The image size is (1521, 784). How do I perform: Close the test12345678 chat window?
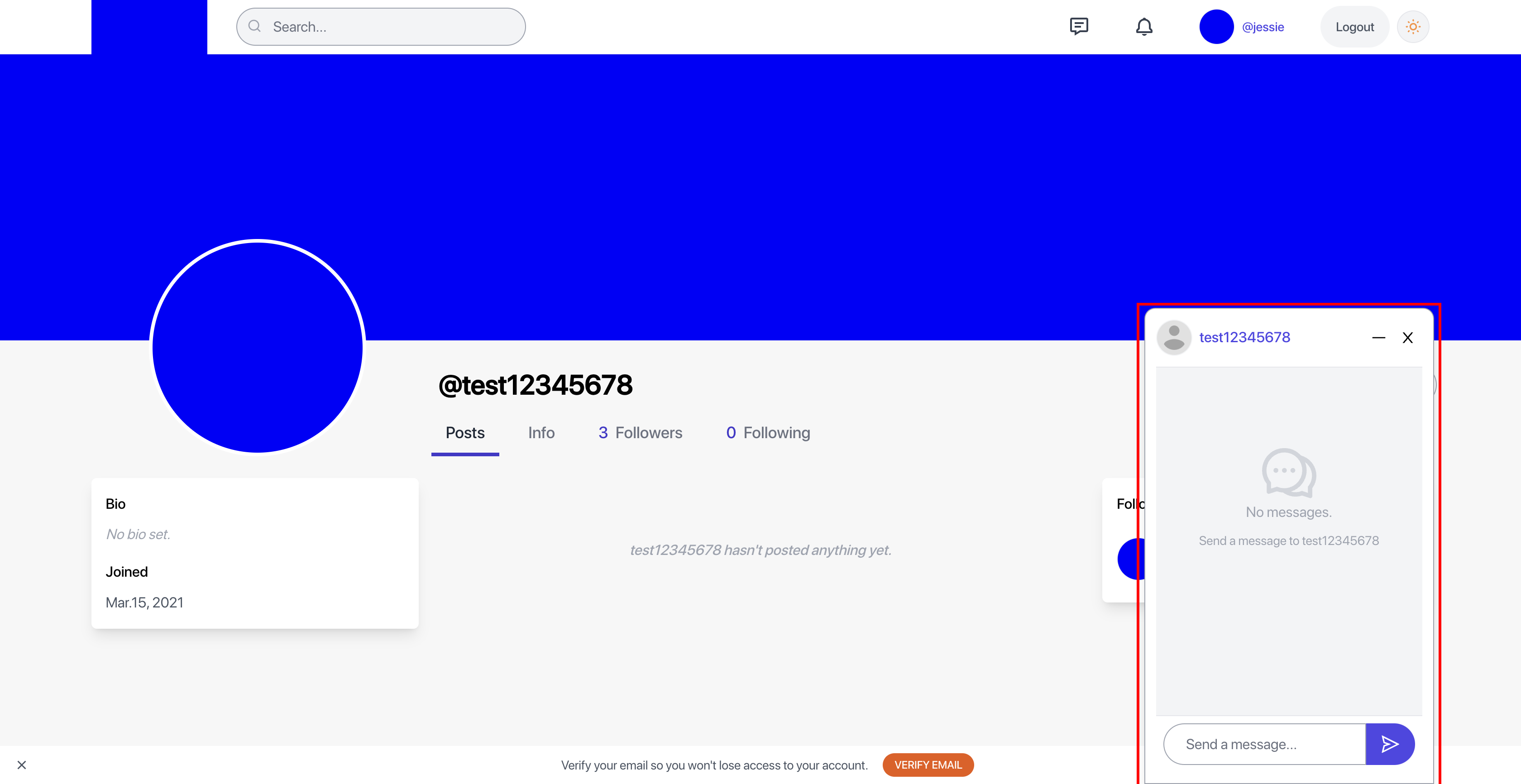click(1408, 338)
